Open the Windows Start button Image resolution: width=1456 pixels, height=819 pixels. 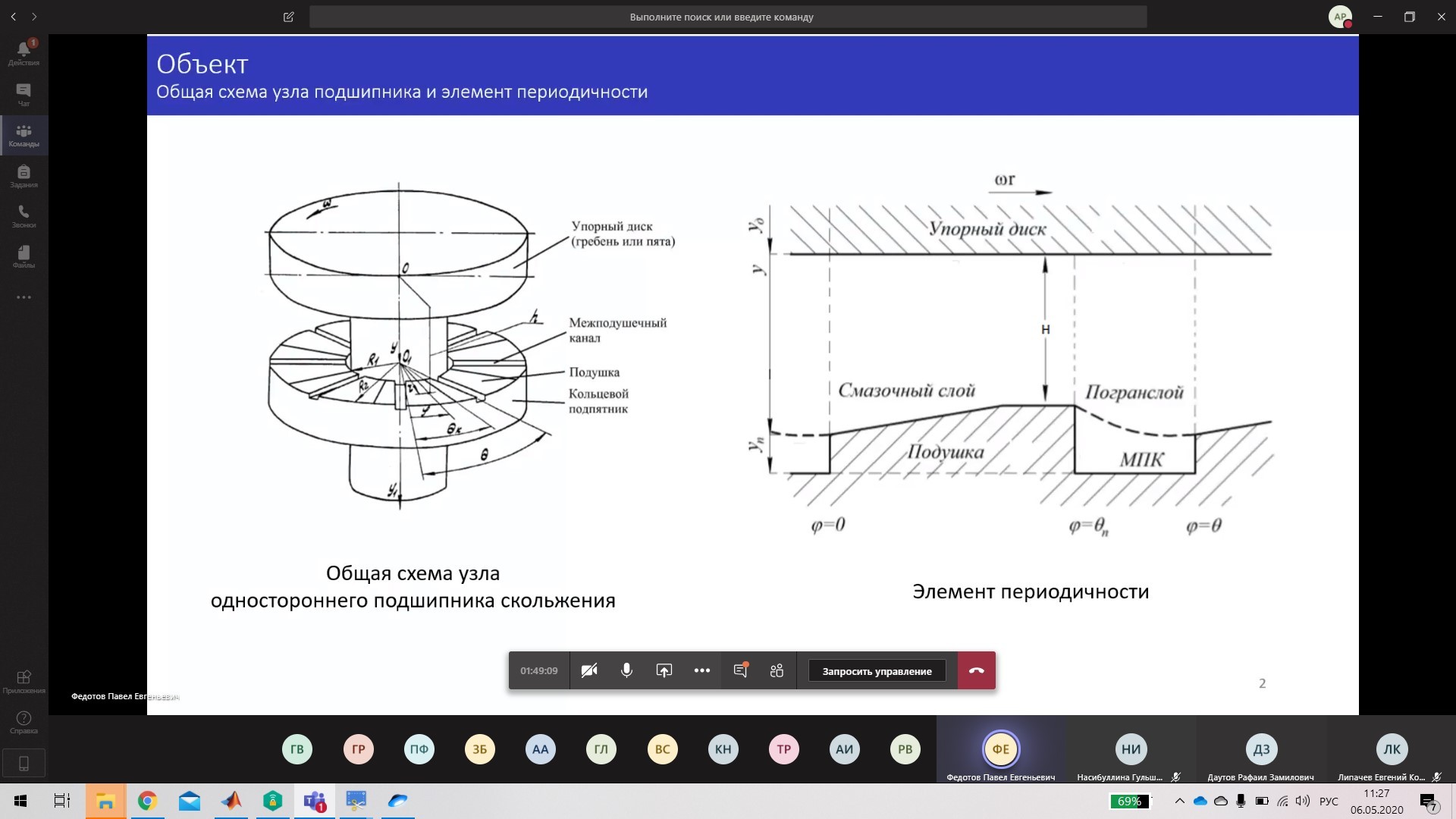tap(20, 801)
